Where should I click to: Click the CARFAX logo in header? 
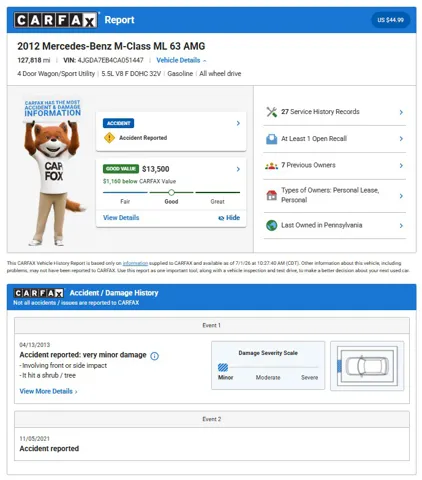pos(56,20)
